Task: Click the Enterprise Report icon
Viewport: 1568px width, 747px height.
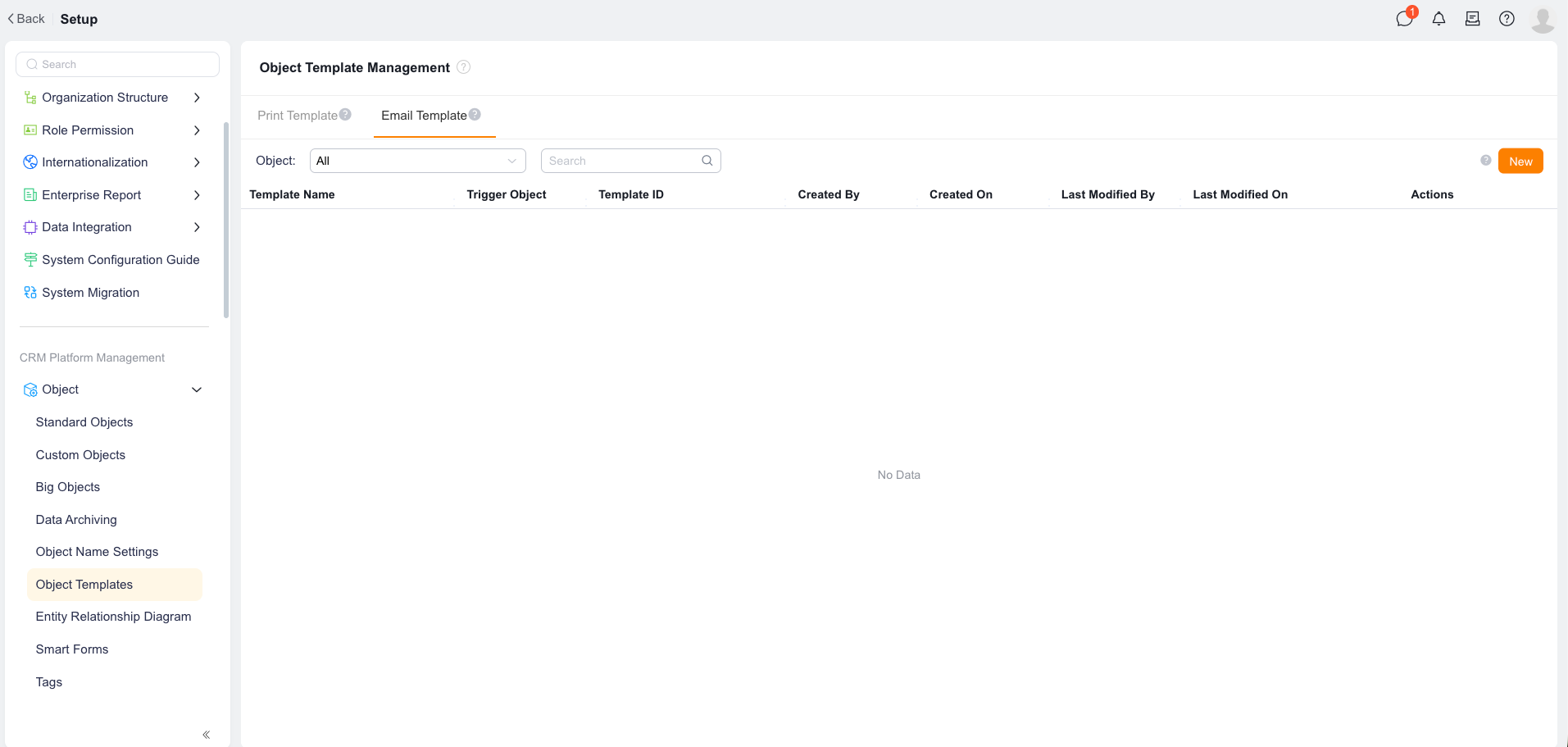Action: pyautogui.click(x=30, y=195)
